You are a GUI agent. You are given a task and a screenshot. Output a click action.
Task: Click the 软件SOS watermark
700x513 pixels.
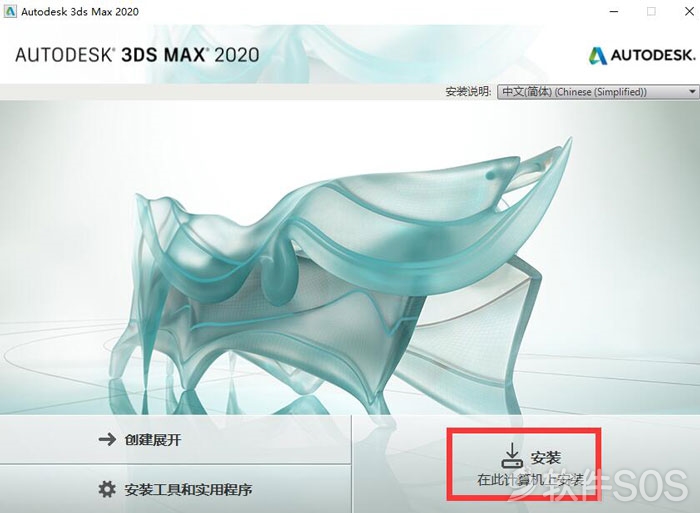point(598,484)
